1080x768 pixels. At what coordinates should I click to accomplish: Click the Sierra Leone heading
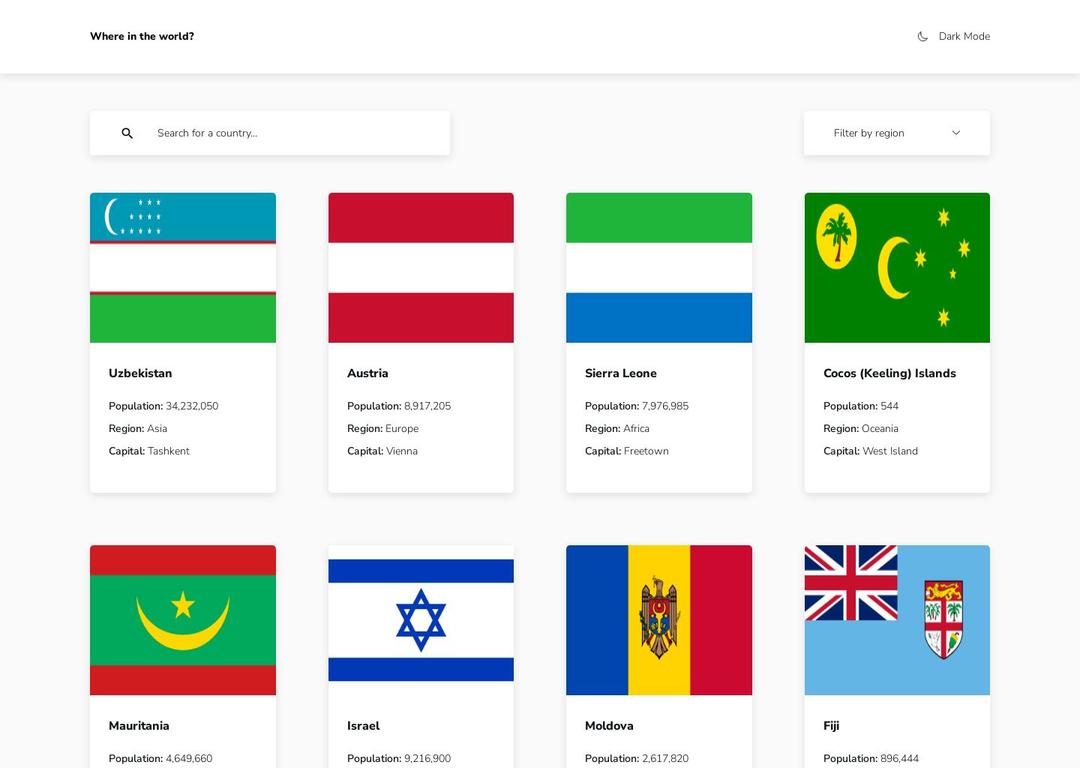[621, 373]
